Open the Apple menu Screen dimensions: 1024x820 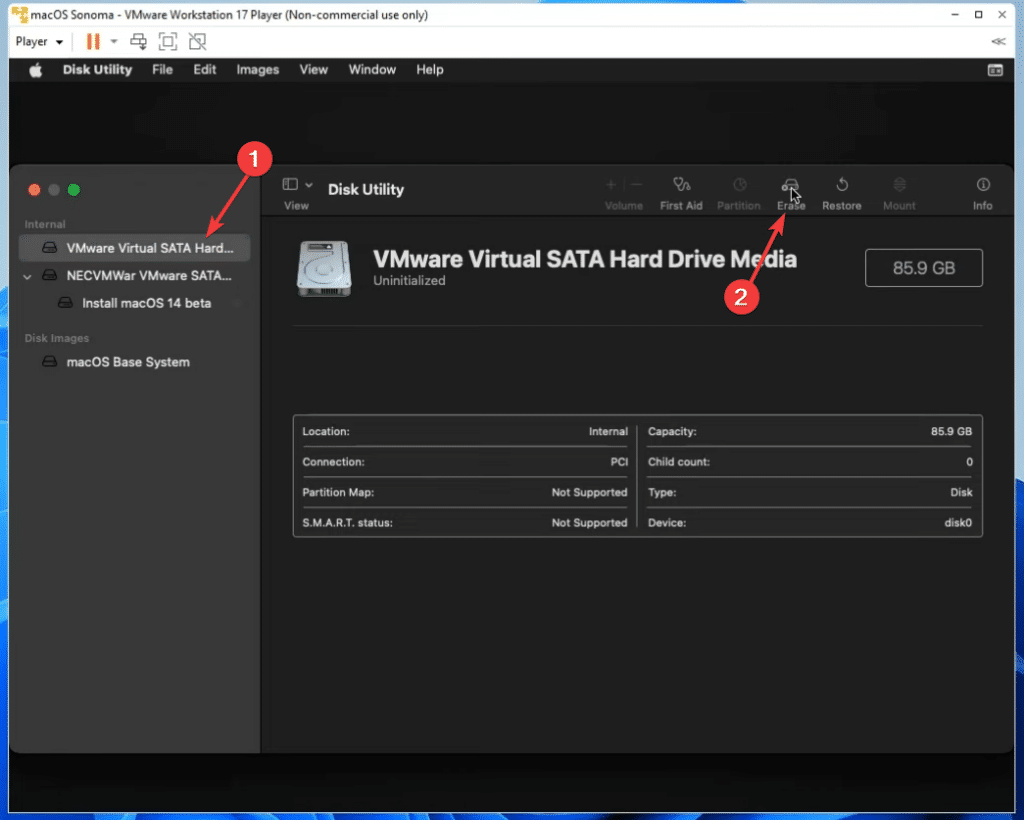coord(35,70)
